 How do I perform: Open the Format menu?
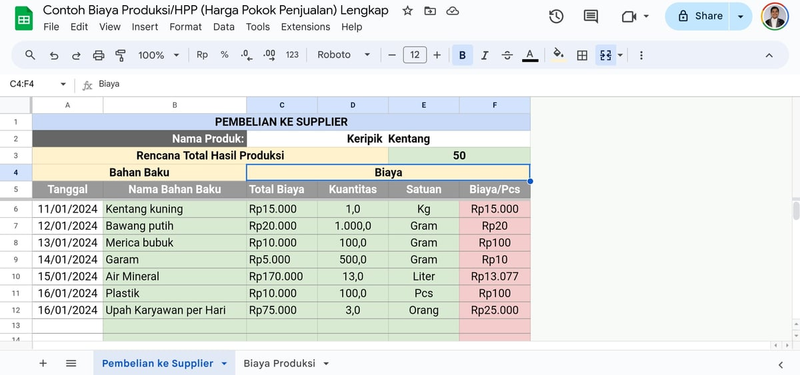tap(186, 27)
